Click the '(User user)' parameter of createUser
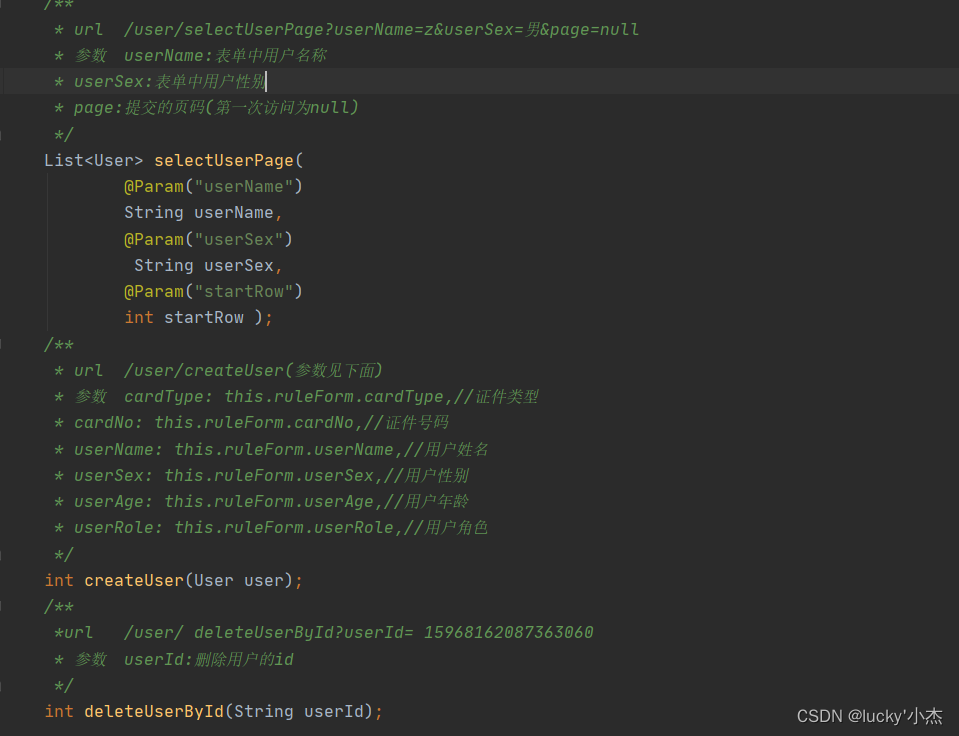This screenshot has width=959, height=736. coord(239,580)
